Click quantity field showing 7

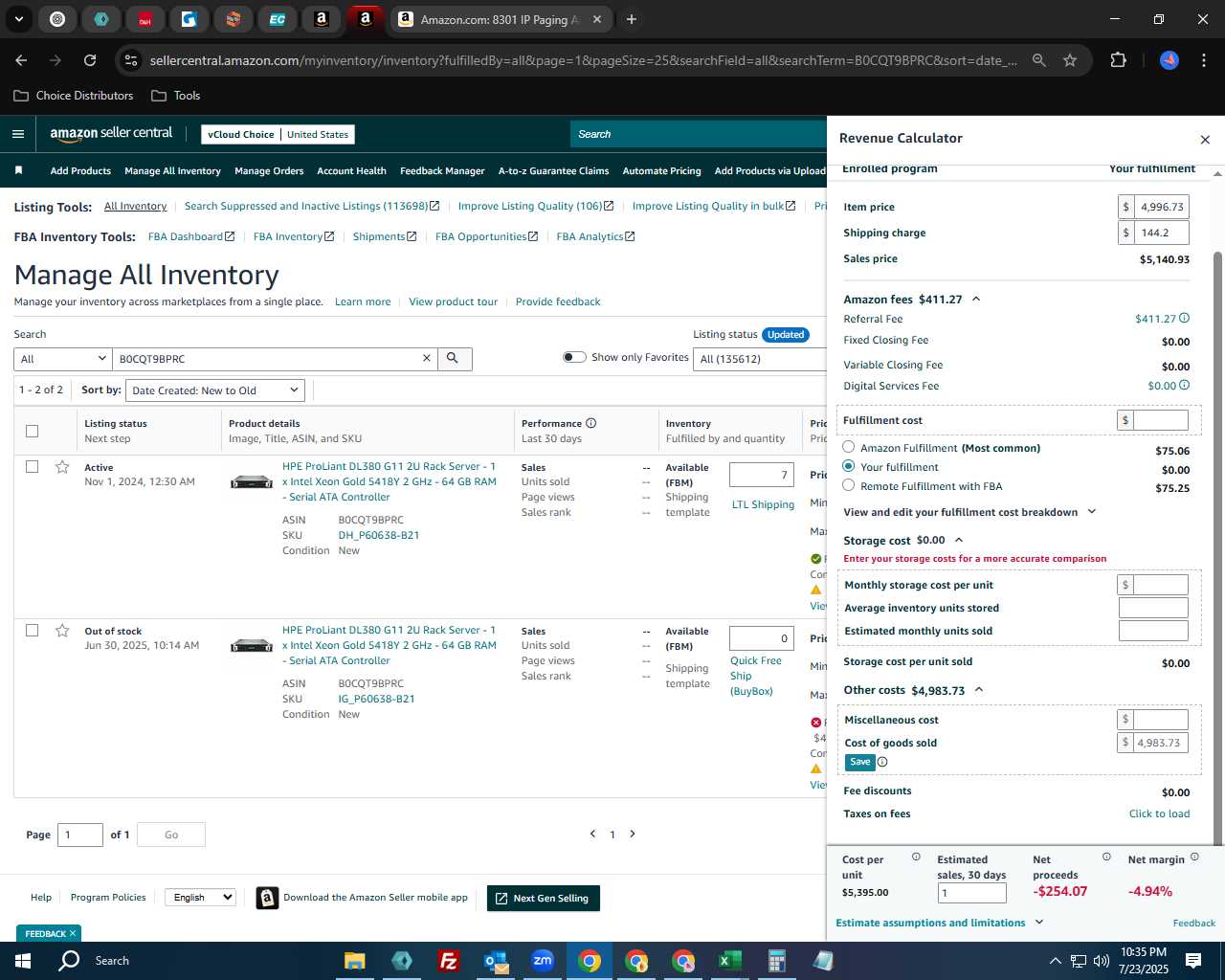tap(761, 475)
